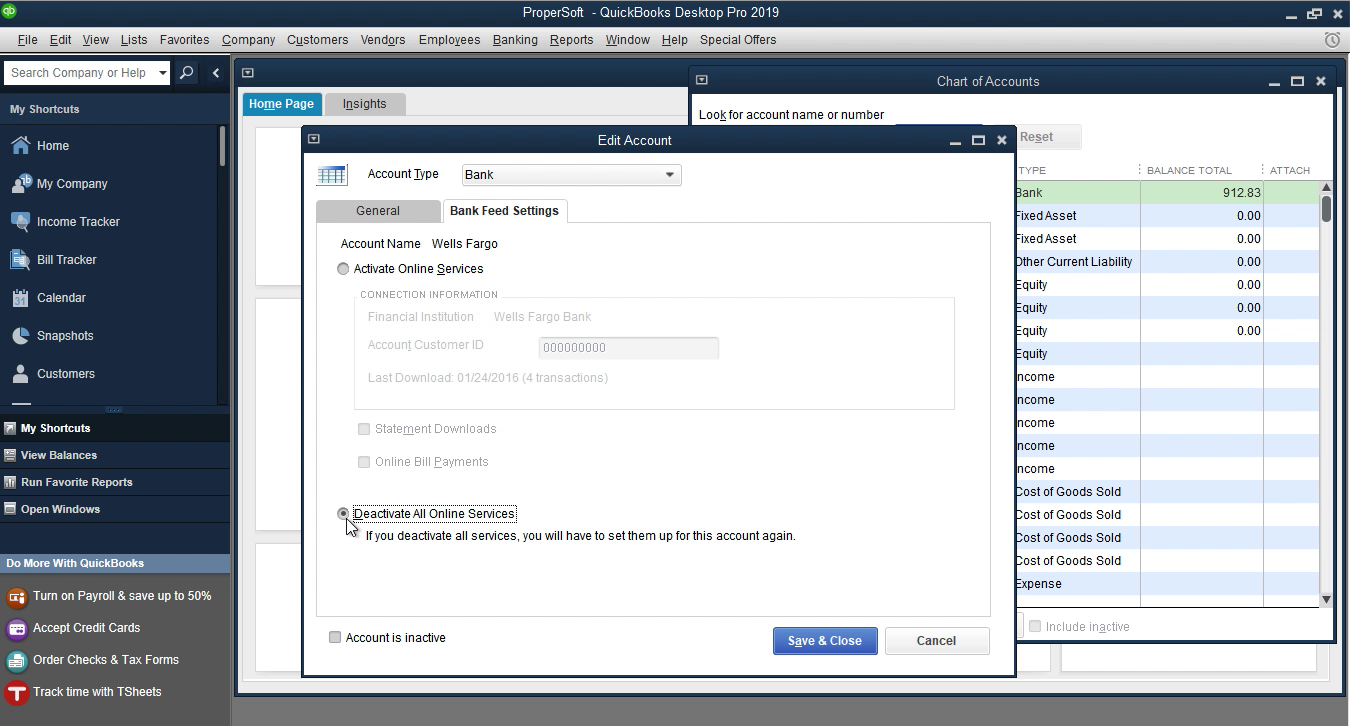This screenshot has width=1350, height=726.
Task: Click Accept Credit Cards promo icon
Action: click(x=16, y=629)
